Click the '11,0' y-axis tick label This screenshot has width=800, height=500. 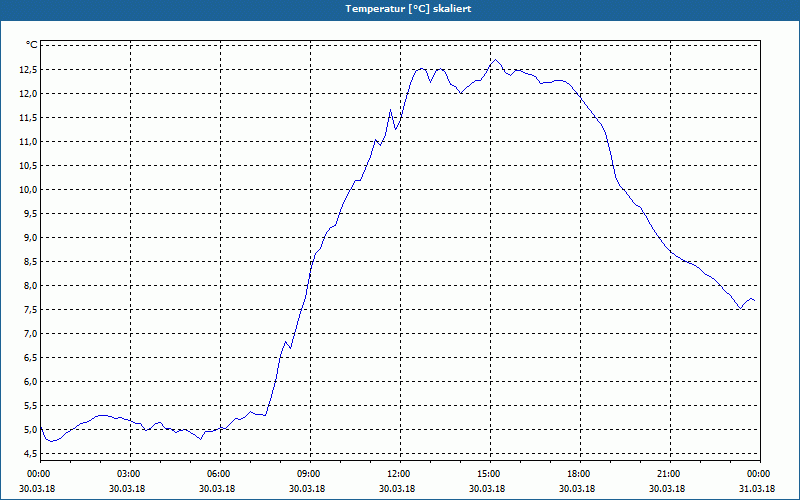[x=28, y=141]
